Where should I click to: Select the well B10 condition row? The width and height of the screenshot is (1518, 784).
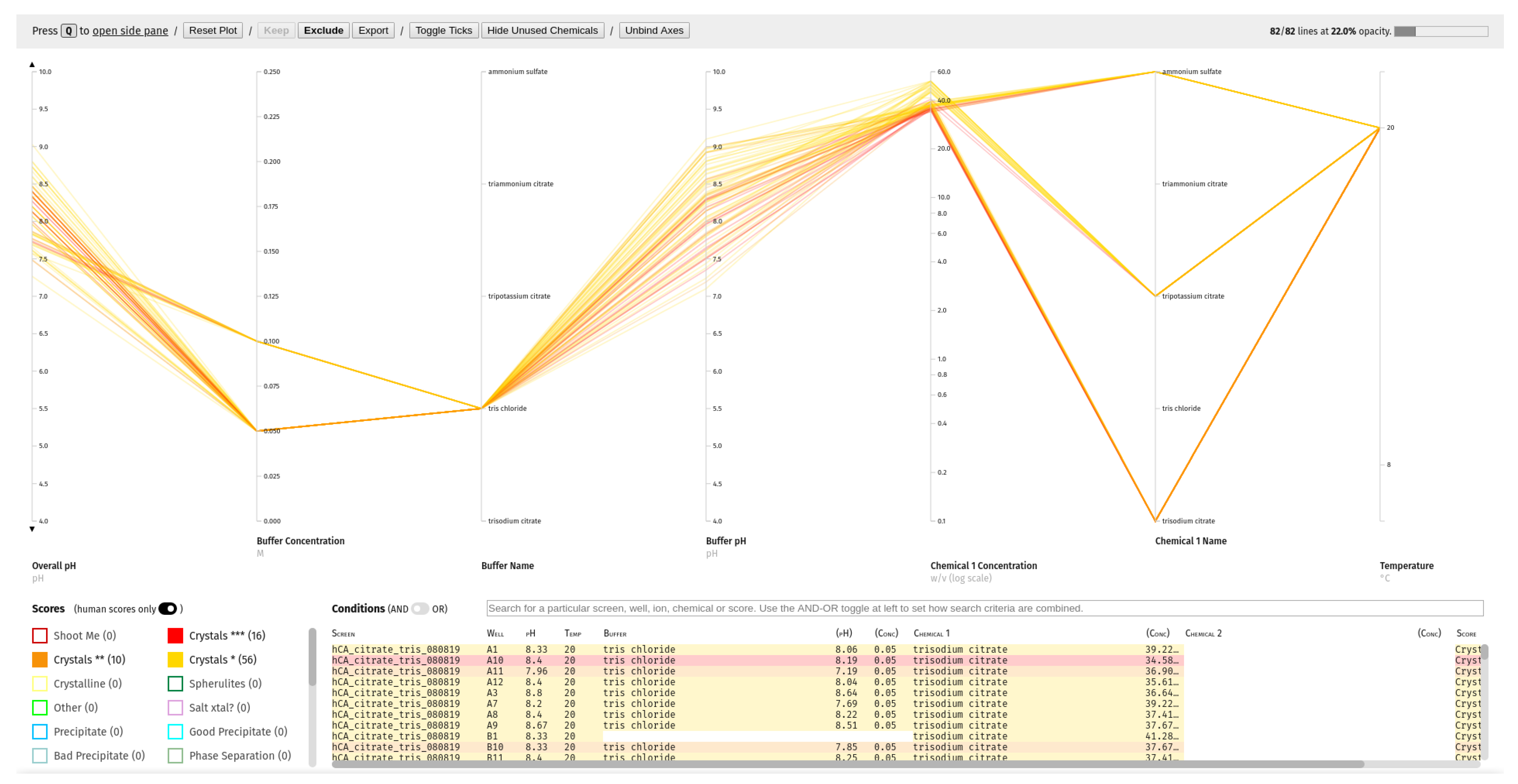(906, 747)
